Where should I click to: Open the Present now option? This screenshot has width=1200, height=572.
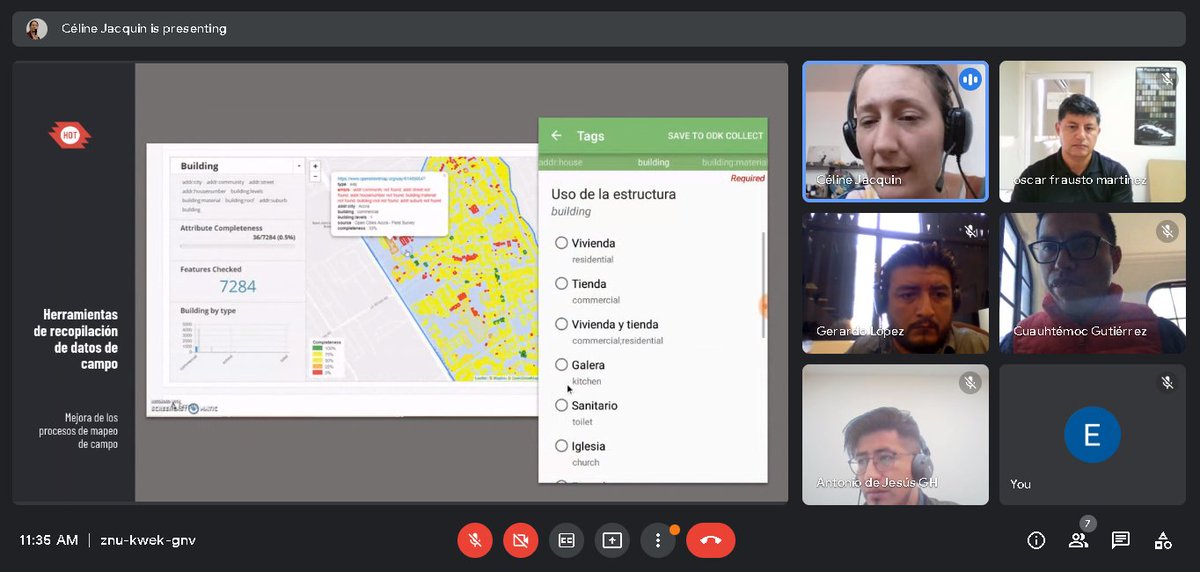click(612, 540)
